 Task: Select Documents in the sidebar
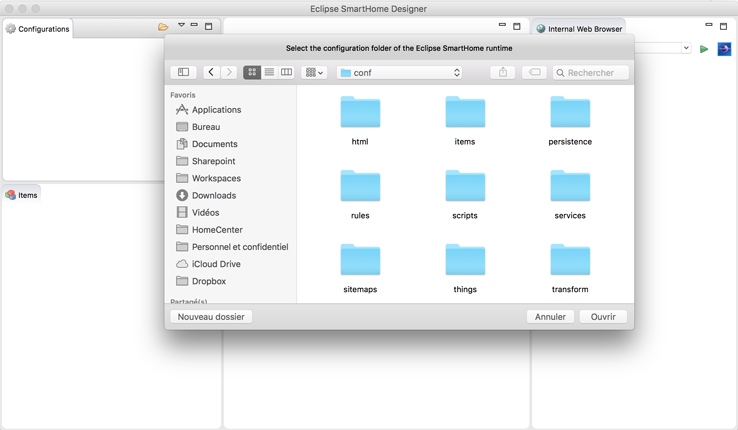(207, 144)
